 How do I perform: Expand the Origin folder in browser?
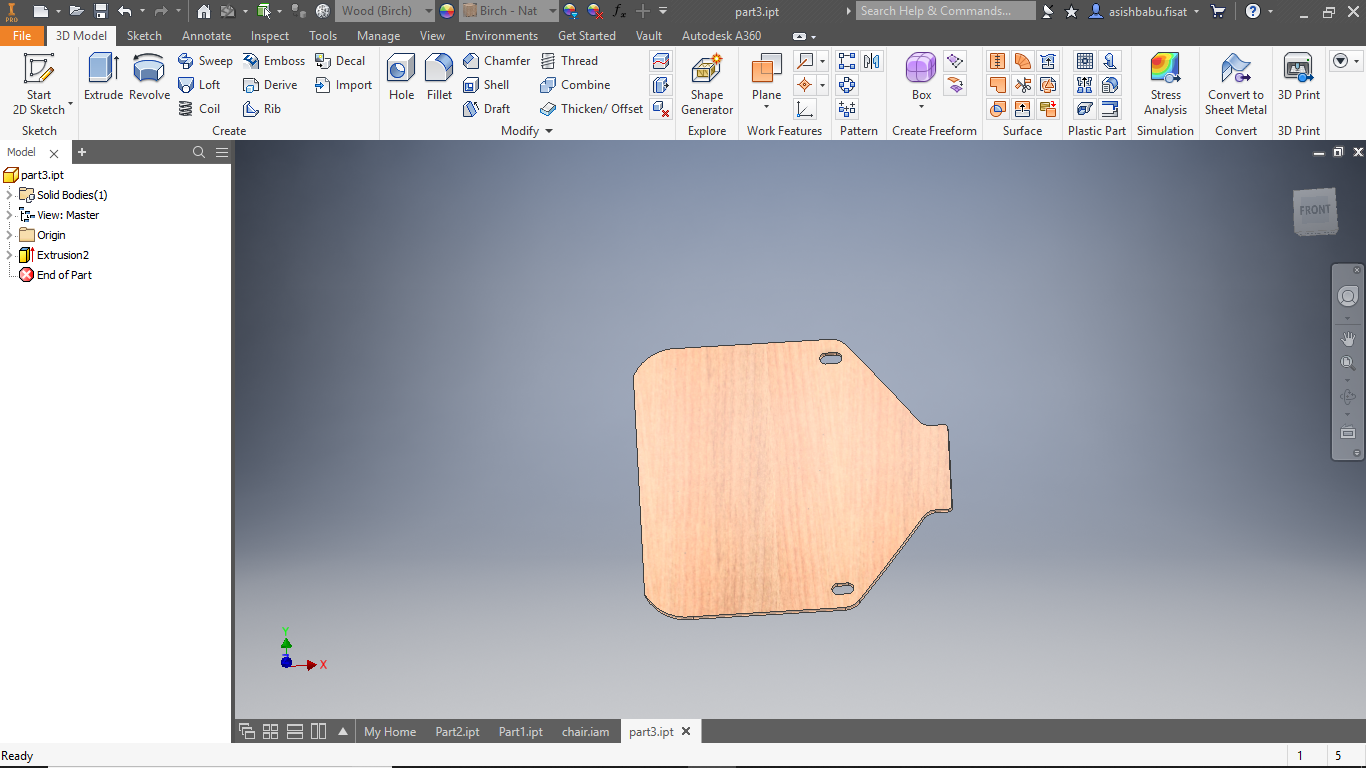point(10,235)
